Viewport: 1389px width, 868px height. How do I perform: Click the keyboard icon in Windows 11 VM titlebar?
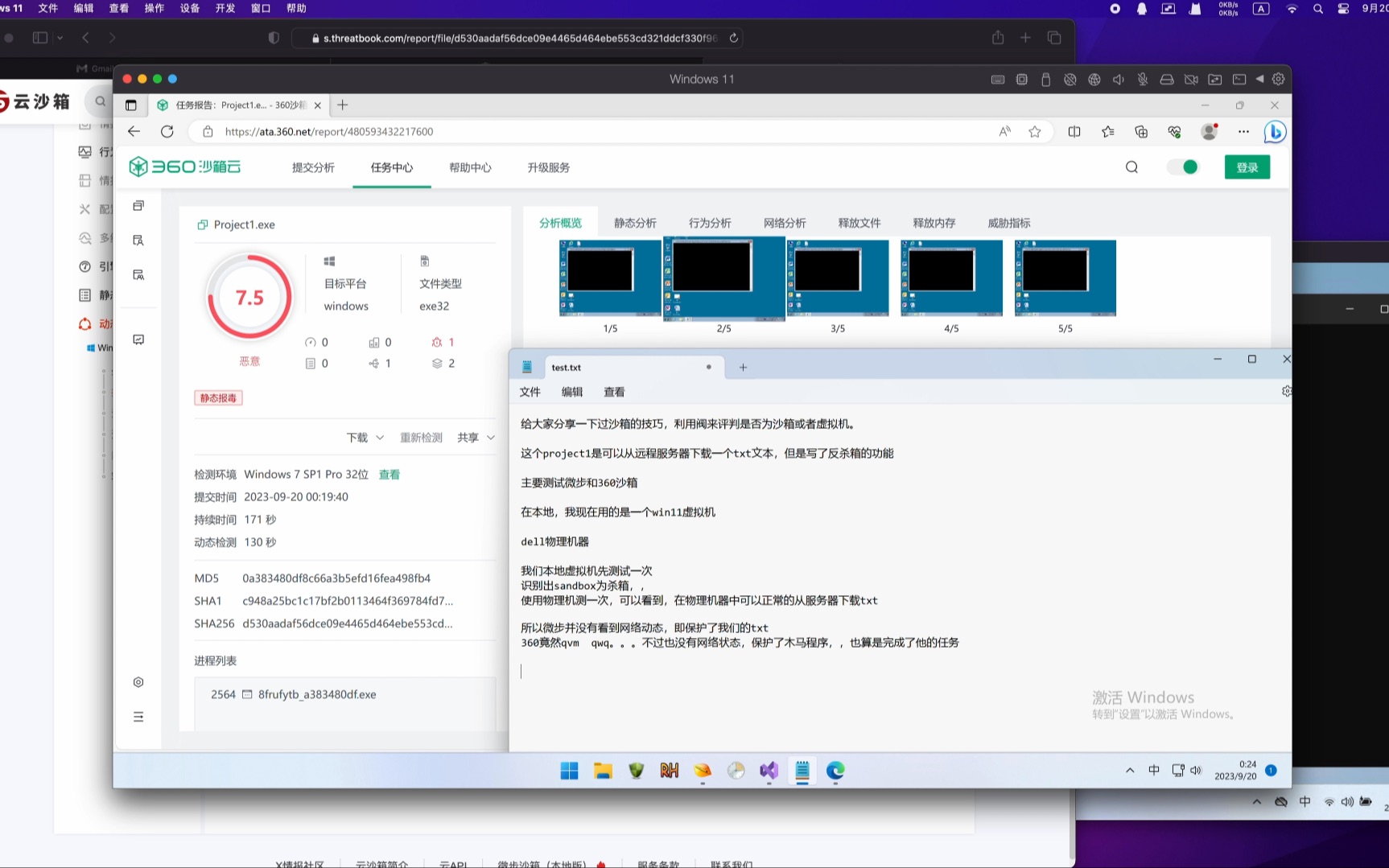click(x=998, y=80)
